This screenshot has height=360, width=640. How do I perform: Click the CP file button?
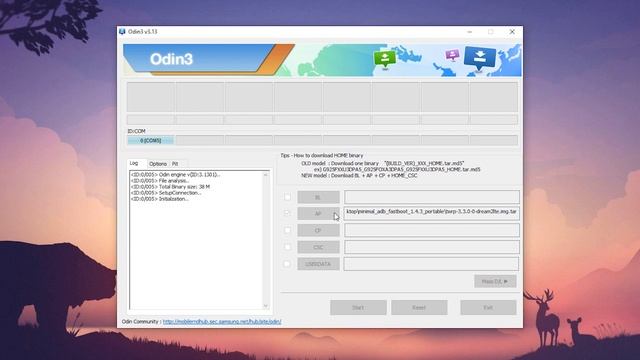point(318,230)
